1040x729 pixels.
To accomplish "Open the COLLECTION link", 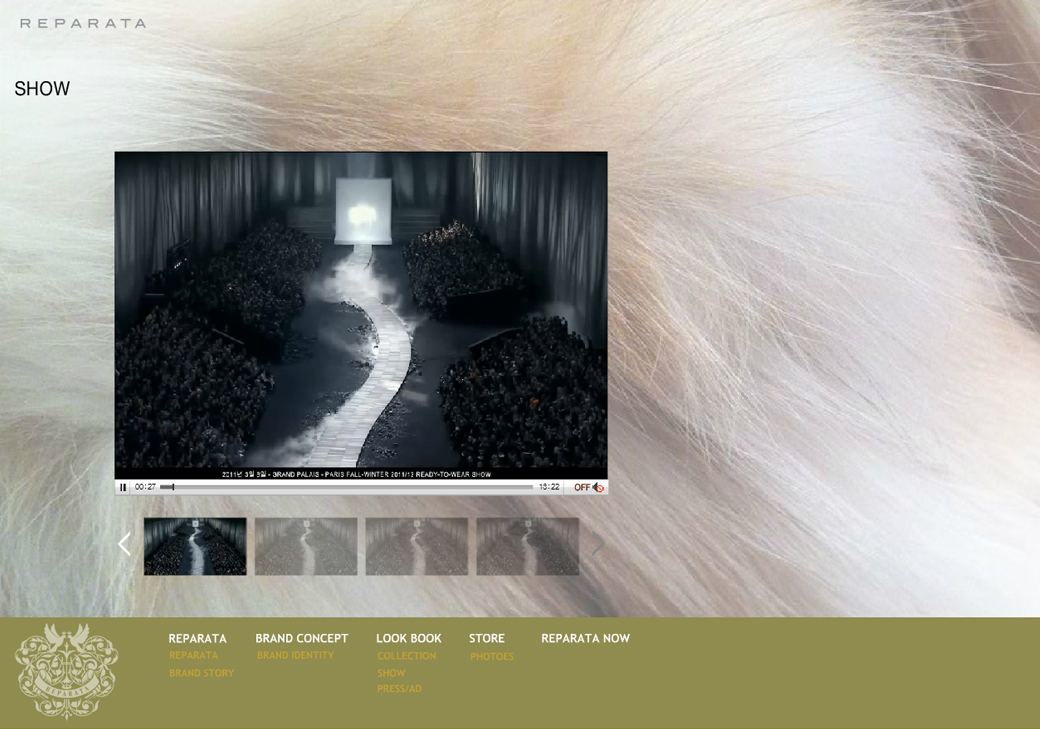I will tap(406, 656).
